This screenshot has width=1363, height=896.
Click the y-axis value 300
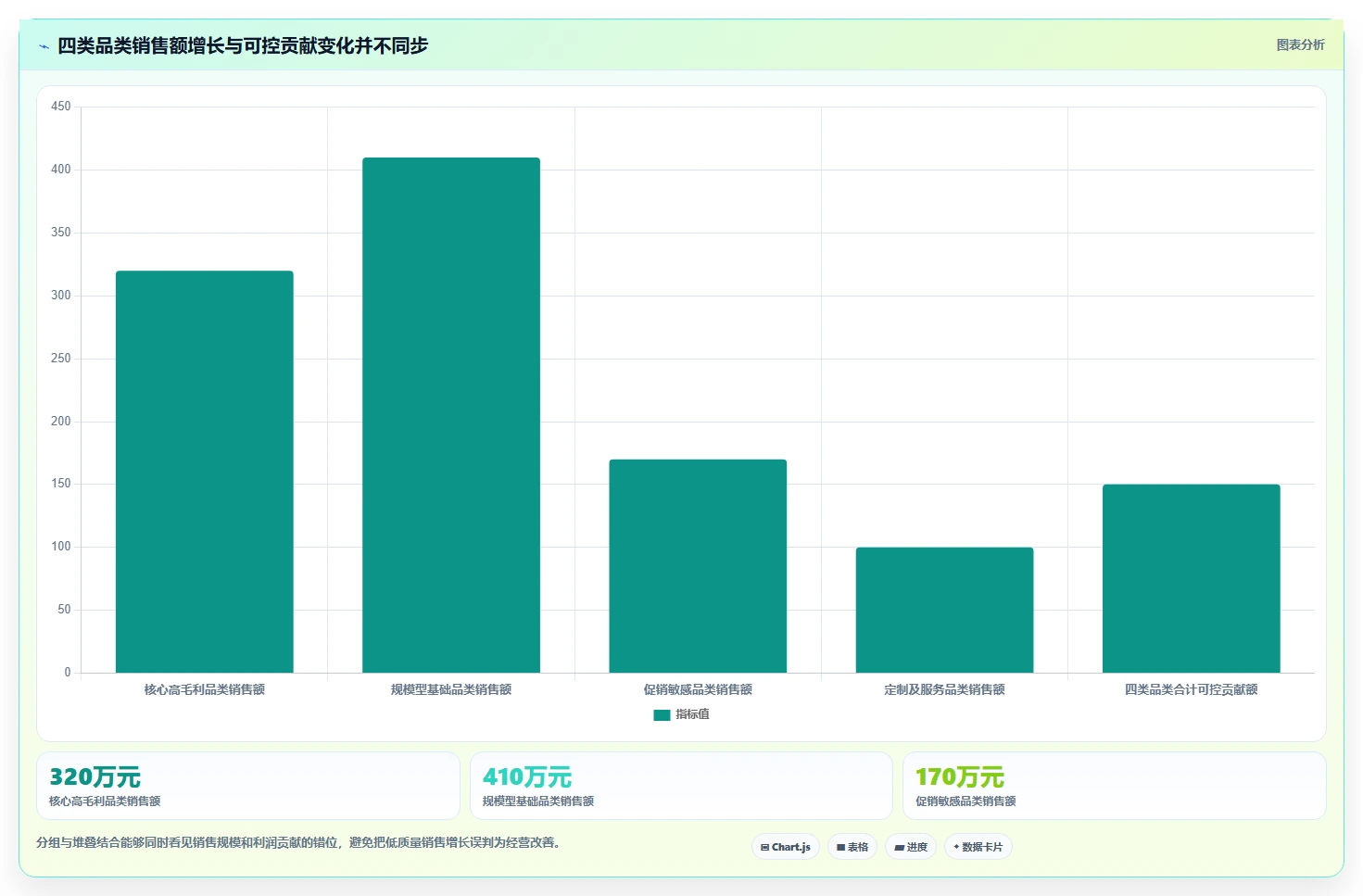pyautogui.click(x=61, y=296)
